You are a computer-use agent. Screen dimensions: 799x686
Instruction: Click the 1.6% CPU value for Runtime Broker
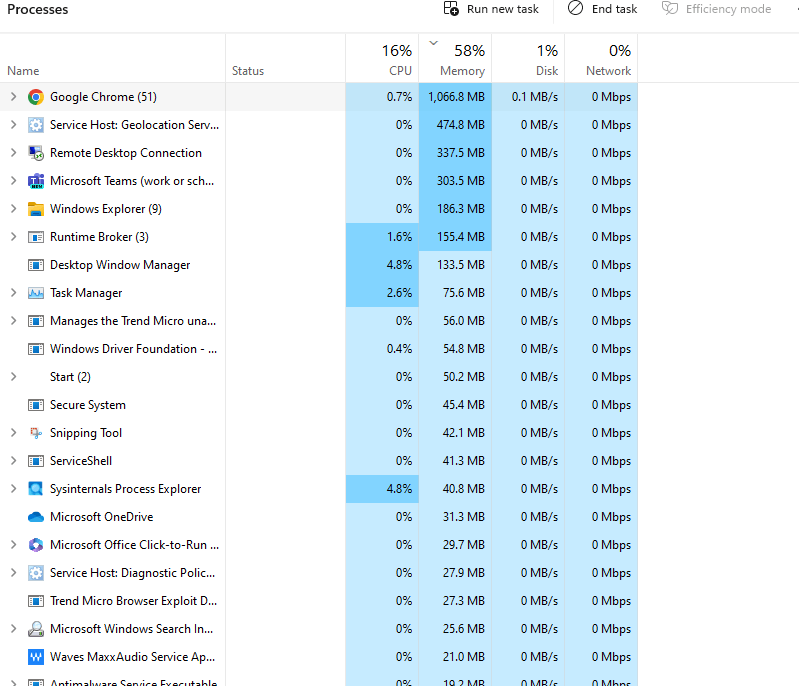click(400, 237)
